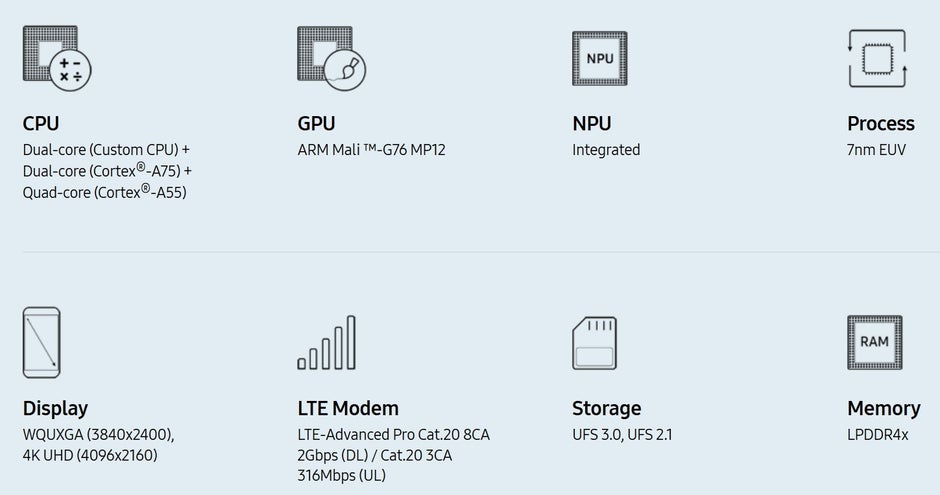Click the Display heading
Screen dimensions: 940x495
tap(55, 408)
